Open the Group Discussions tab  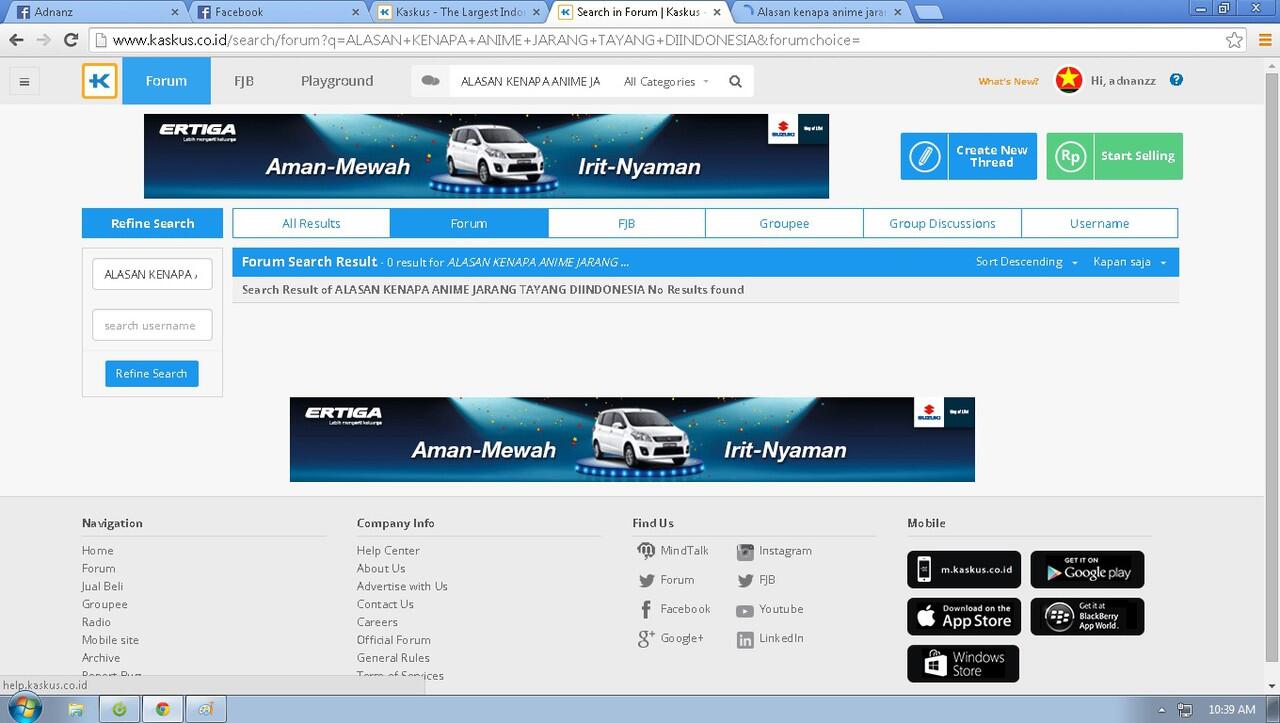coord(942,223)
